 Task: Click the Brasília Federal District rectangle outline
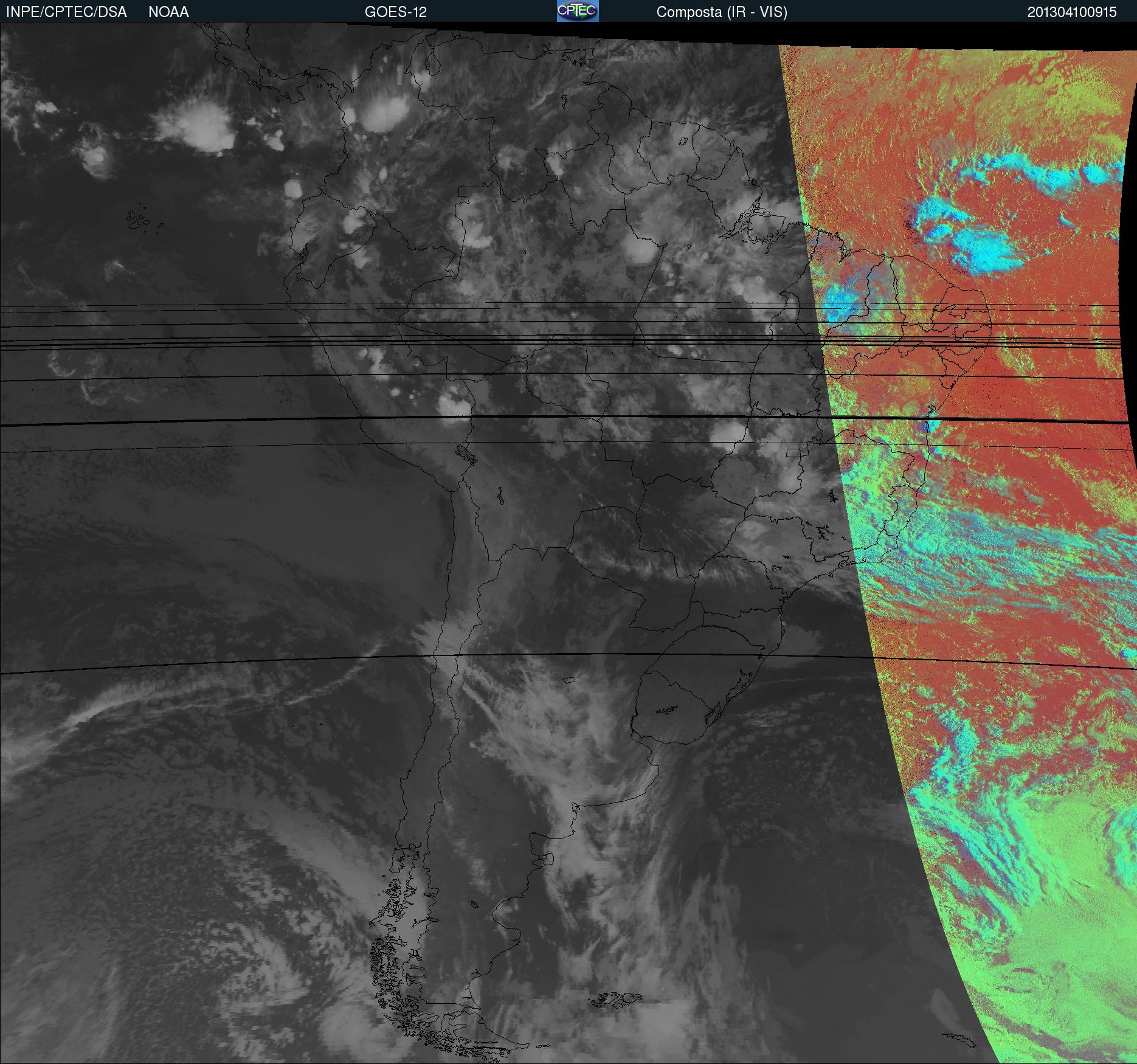(794, 452)
